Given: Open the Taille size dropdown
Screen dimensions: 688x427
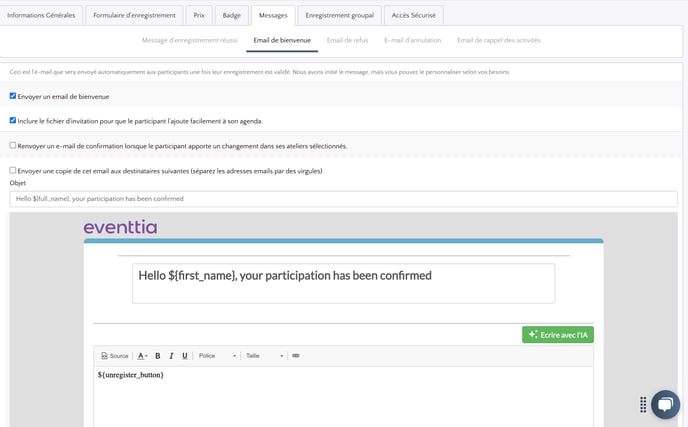Looking at the screenshot, I should [264, 356].
